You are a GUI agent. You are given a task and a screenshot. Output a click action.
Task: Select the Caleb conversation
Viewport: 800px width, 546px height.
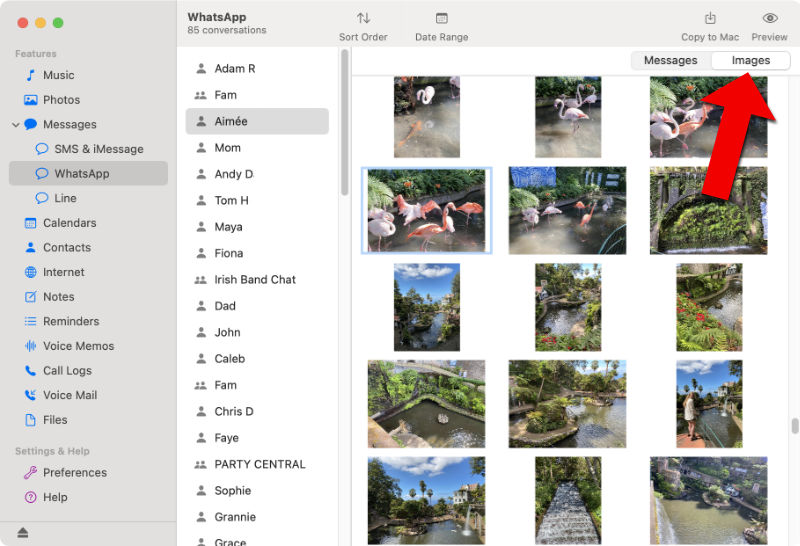click(257, 358)
